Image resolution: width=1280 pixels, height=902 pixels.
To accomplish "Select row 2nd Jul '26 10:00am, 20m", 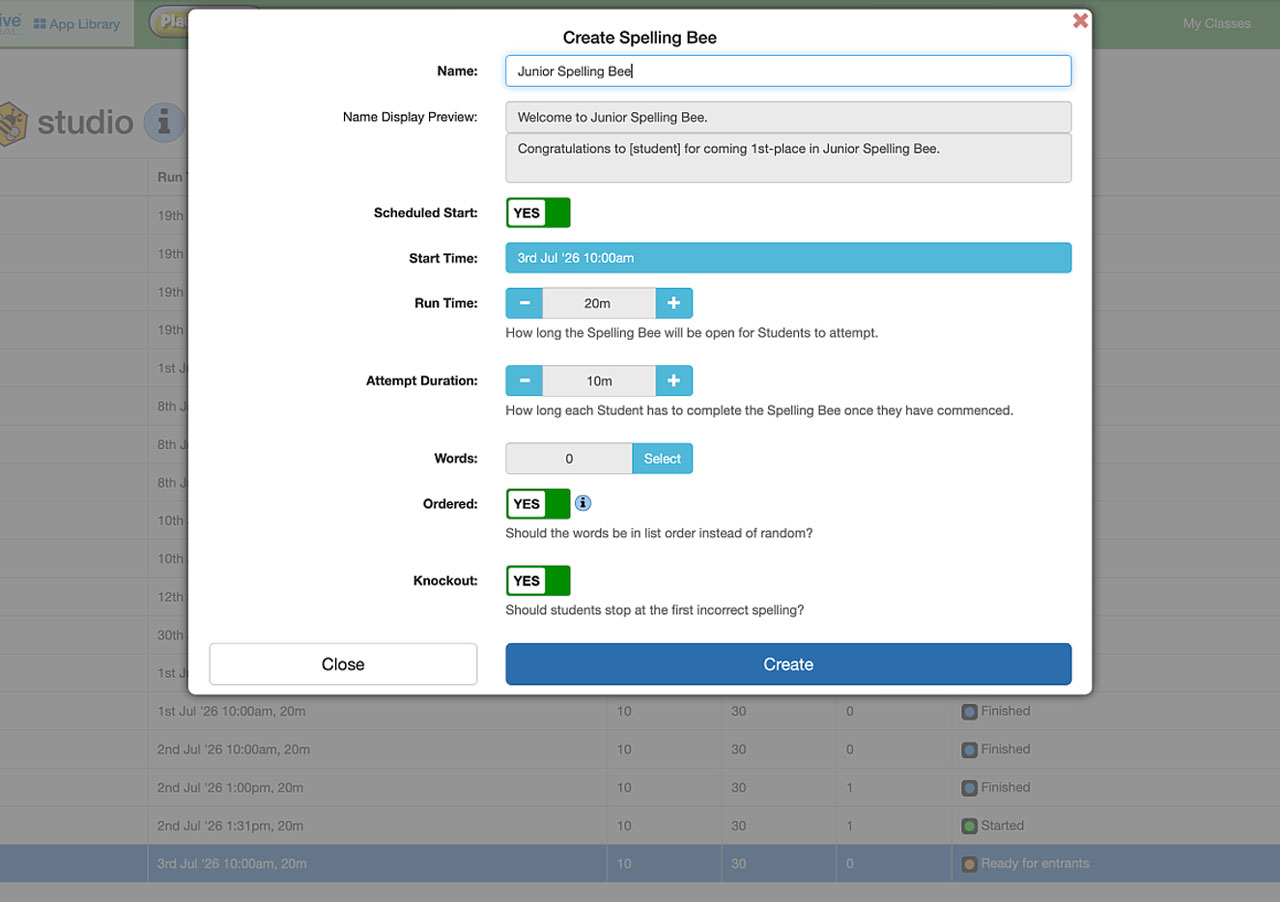I will [640, 750].
